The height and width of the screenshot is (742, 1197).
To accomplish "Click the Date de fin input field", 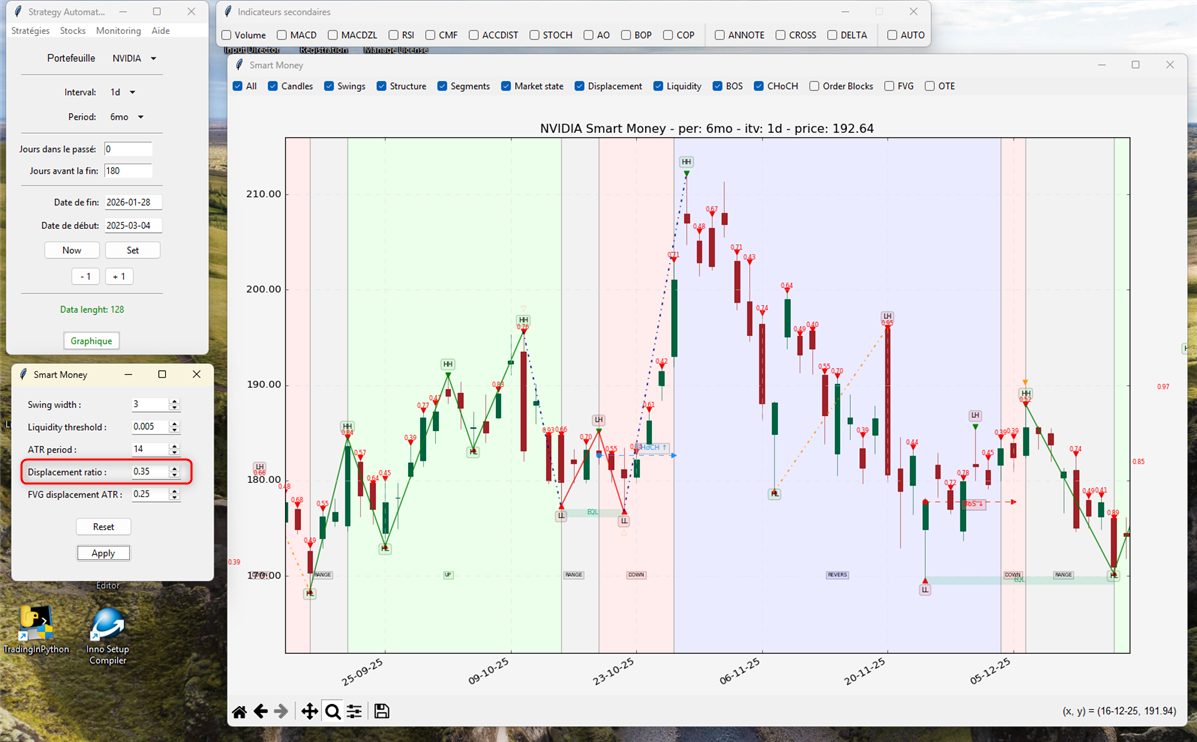I will [x=133, y=203].
